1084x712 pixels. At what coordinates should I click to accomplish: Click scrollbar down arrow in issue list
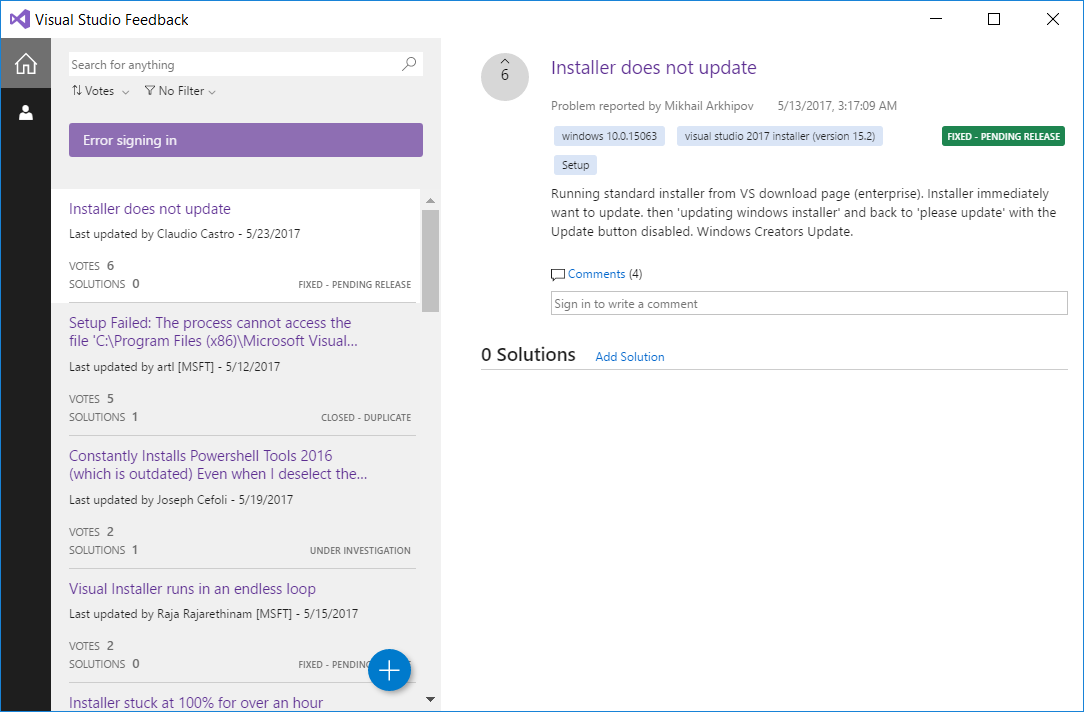click(431, 700)
